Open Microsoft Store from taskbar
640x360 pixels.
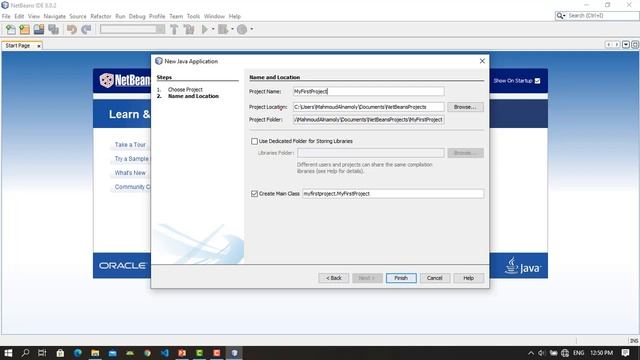tap(60, 353)
